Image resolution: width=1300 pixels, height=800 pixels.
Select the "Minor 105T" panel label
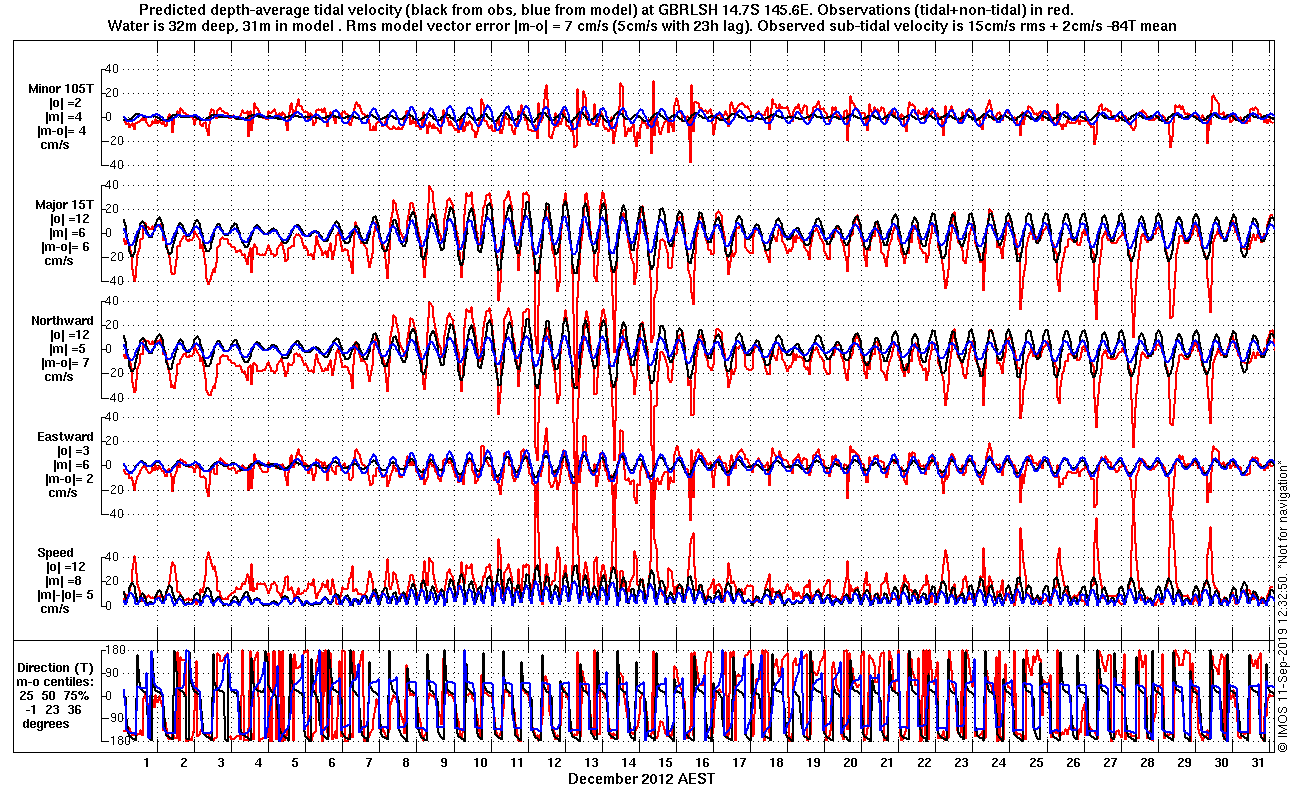point(61,89)
